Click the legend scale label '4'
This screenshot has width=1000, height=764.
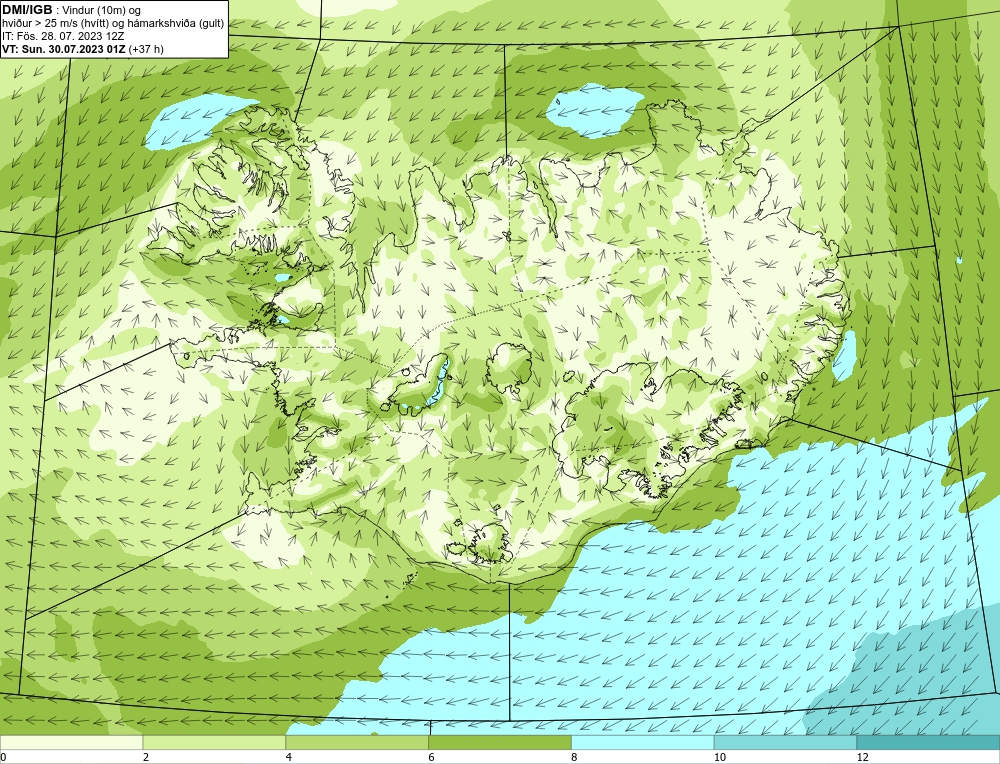point(289,757)
